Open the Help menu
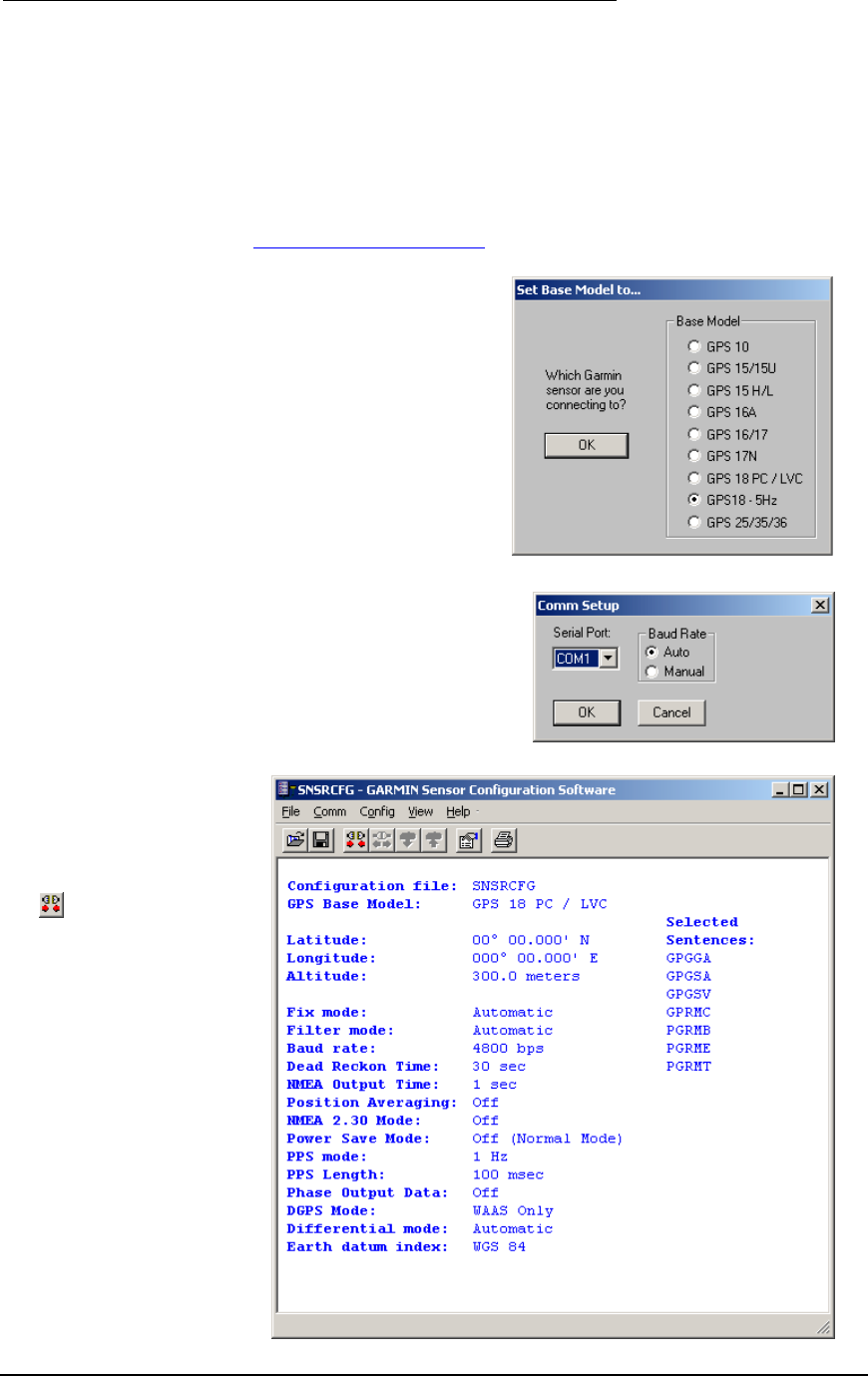868x1376 pixels. point(458,812)
